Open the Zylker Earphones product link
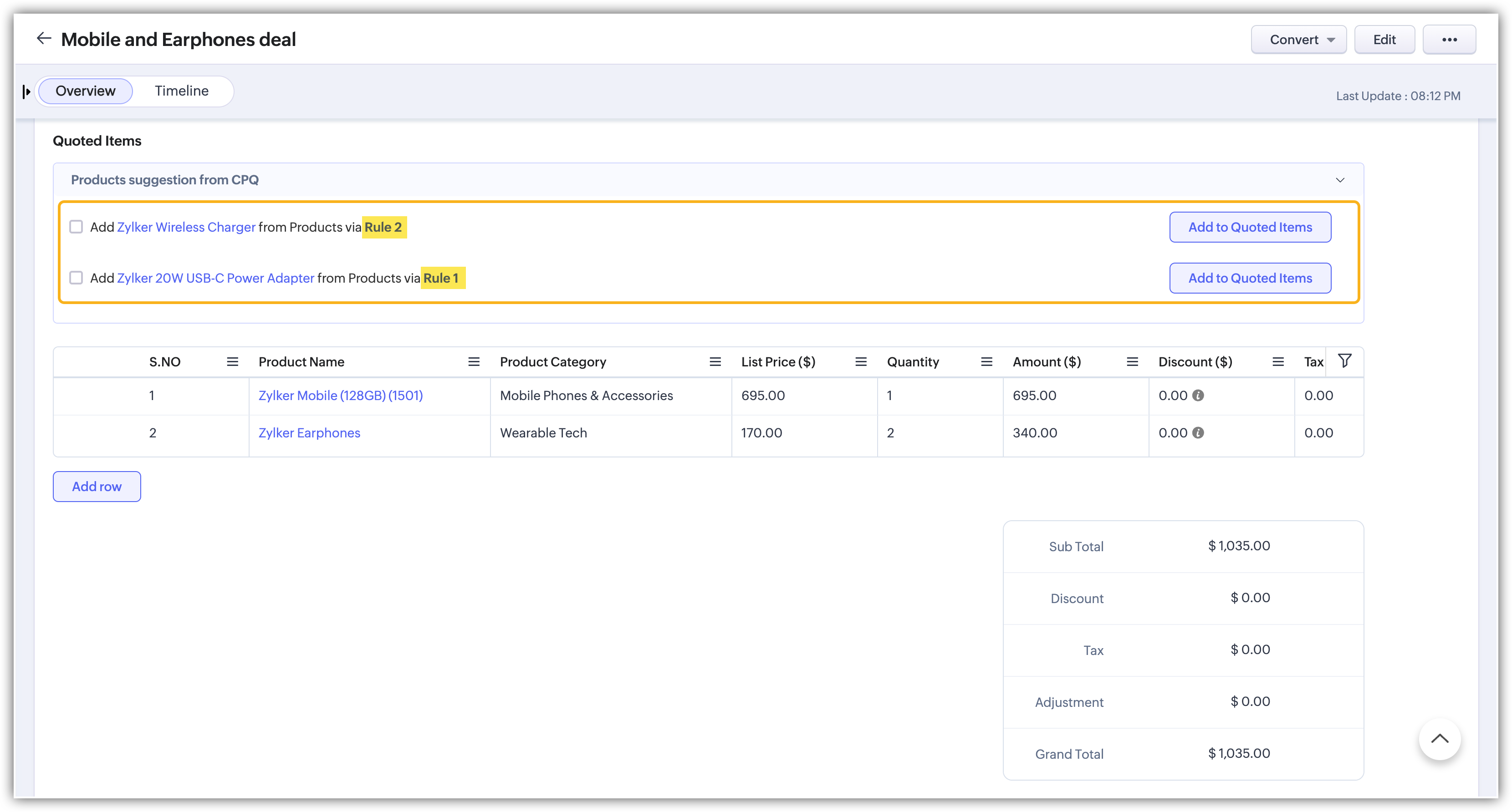This screenshot has width=1512, height=812. coord(309,433)
